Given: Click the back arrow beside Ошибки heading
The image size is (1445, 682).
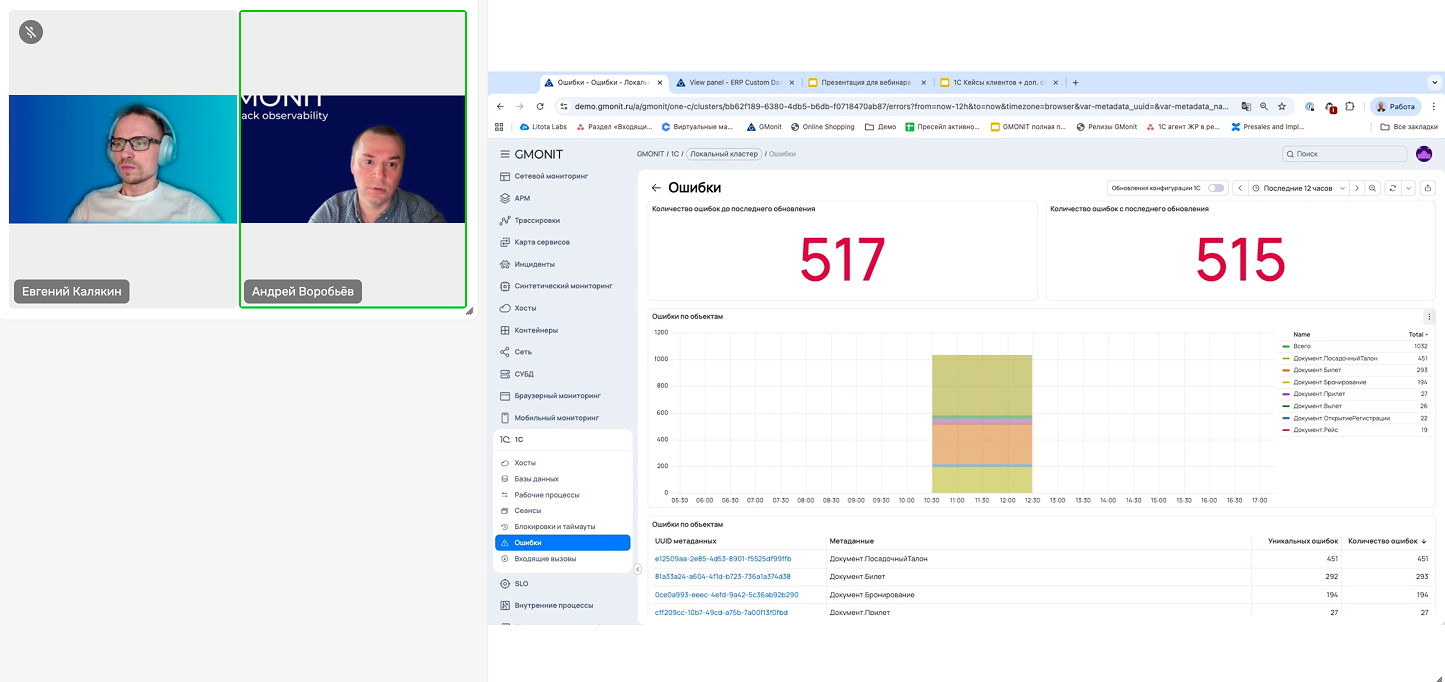Looking at the screenshot, I should tap(656, 188).
